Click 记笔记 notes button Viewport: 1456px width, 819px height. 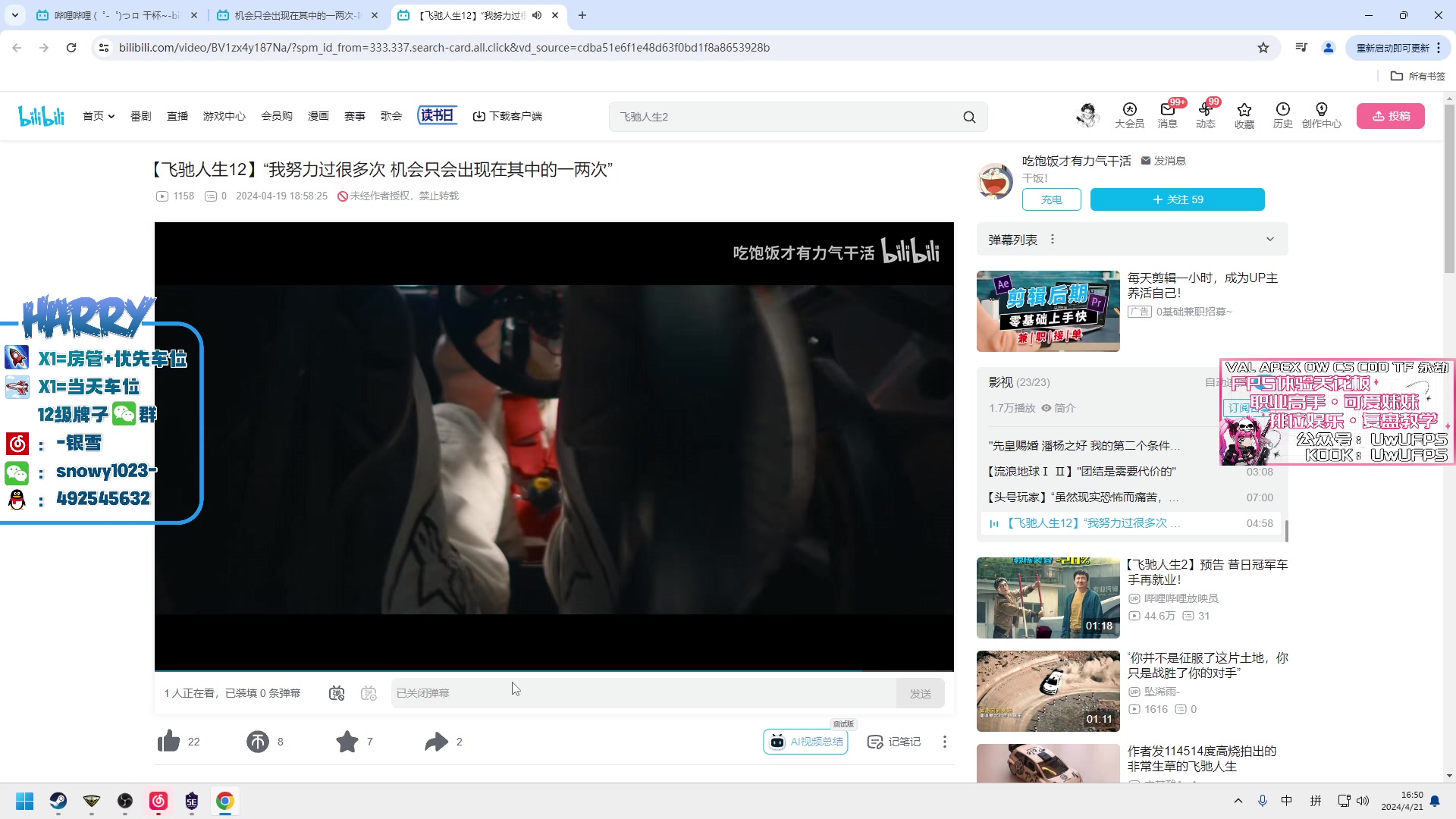point(894,742)
